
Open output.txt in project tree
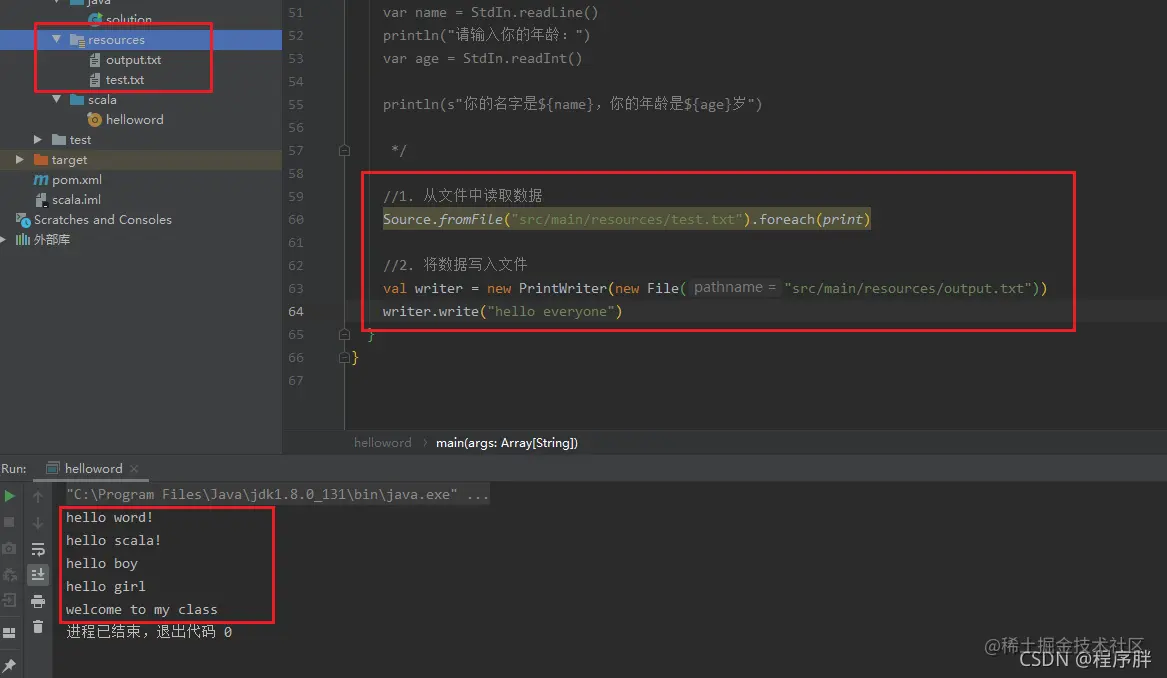point(133,60)
